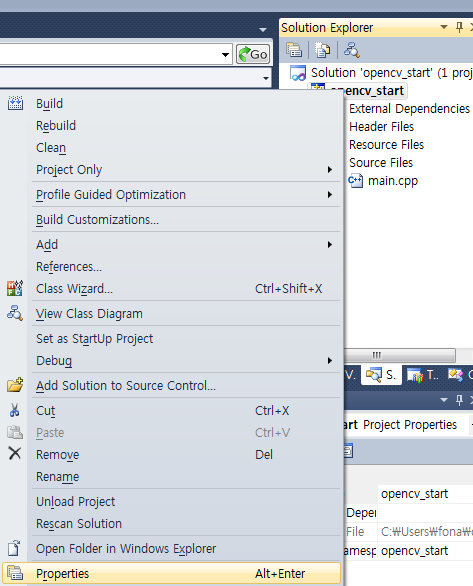Click Remove with the X icon
The image size is (473, 586).
171,454
